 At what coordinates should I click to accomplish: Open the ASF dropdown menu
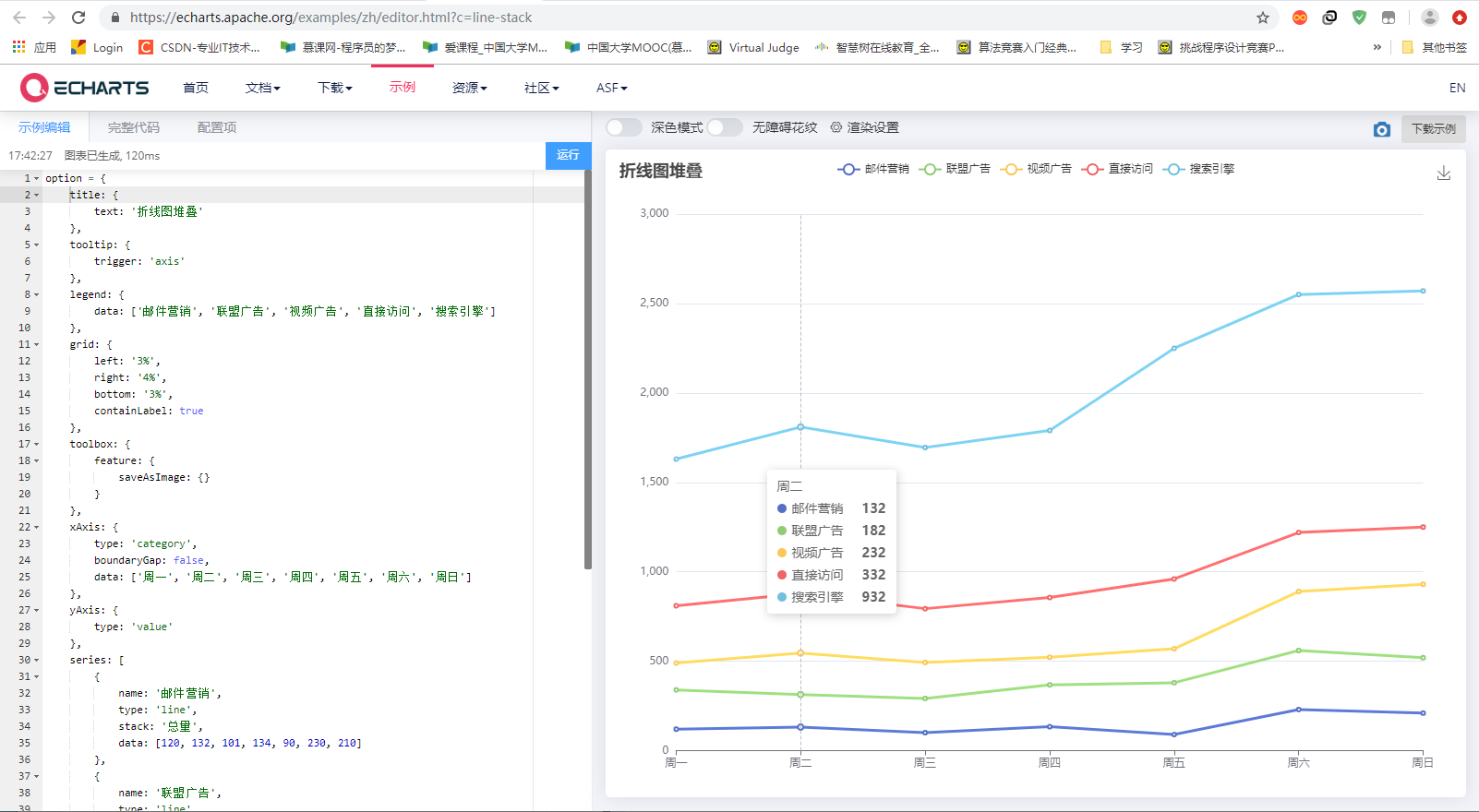[612, 88]
